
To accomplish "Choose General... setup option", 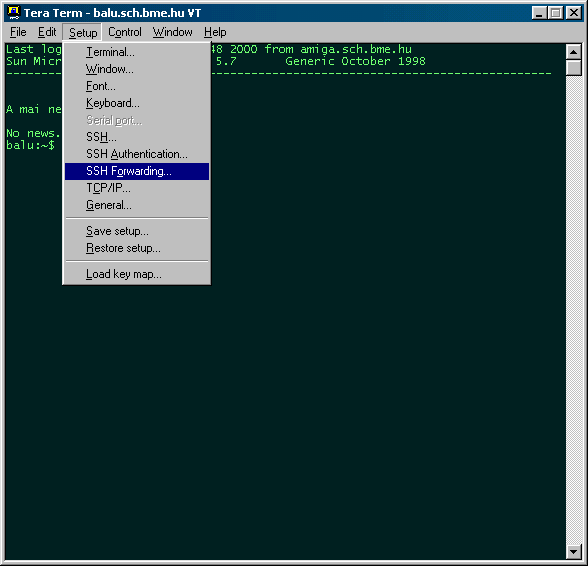I will click(137, 205).
